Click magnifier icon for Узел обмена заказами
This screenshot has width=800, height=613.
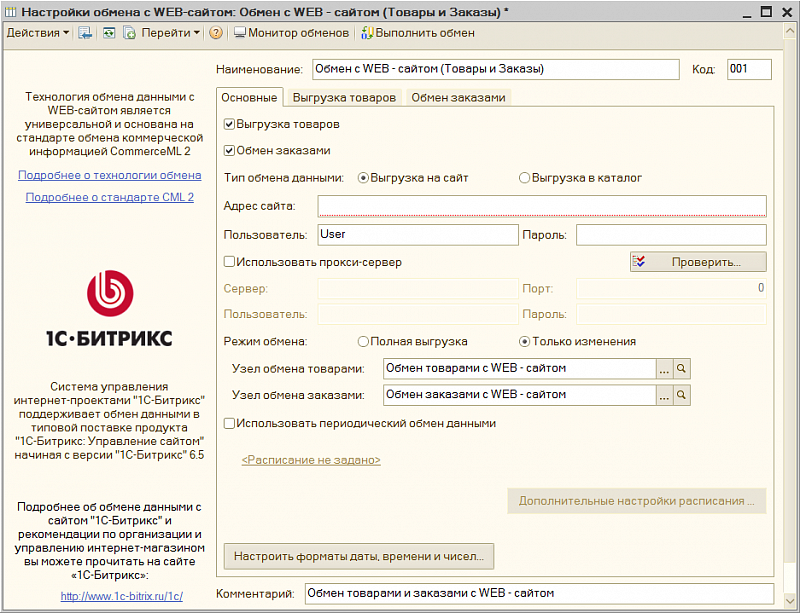click(681, 396)
